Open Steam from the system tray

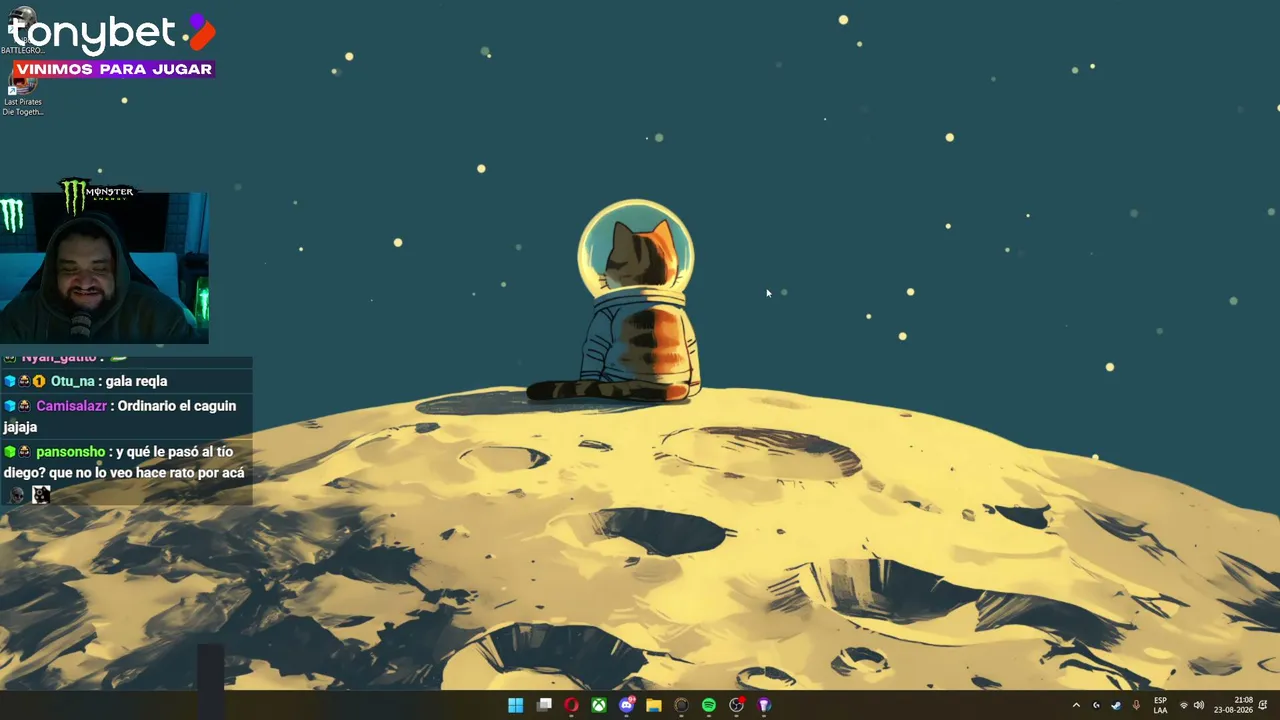pos(1116,705)
